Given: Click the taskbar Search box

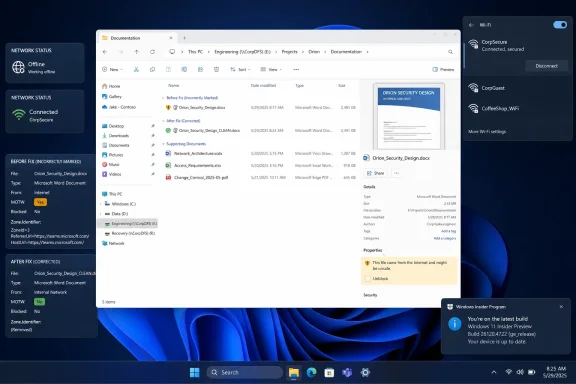Looking at the screenshot, I should click(x=244, y=372).
